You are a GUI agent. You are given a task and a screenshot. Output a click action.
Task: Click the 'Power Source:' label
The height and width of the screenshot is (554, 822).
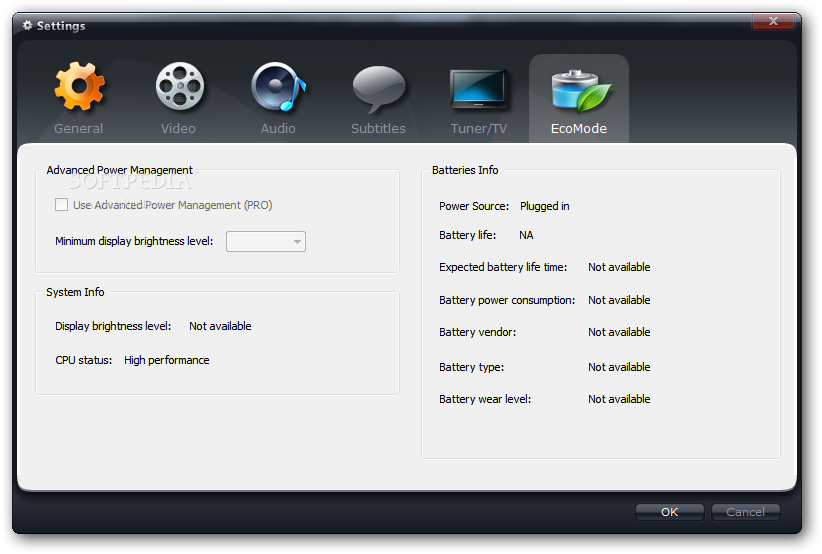[474, 207]
